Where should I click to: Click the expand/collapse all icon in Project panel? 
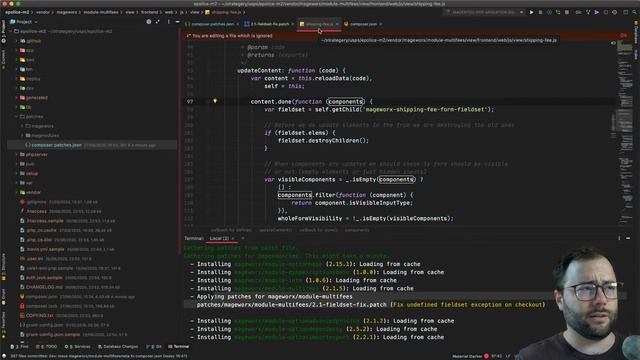click(x=158, y=22)
